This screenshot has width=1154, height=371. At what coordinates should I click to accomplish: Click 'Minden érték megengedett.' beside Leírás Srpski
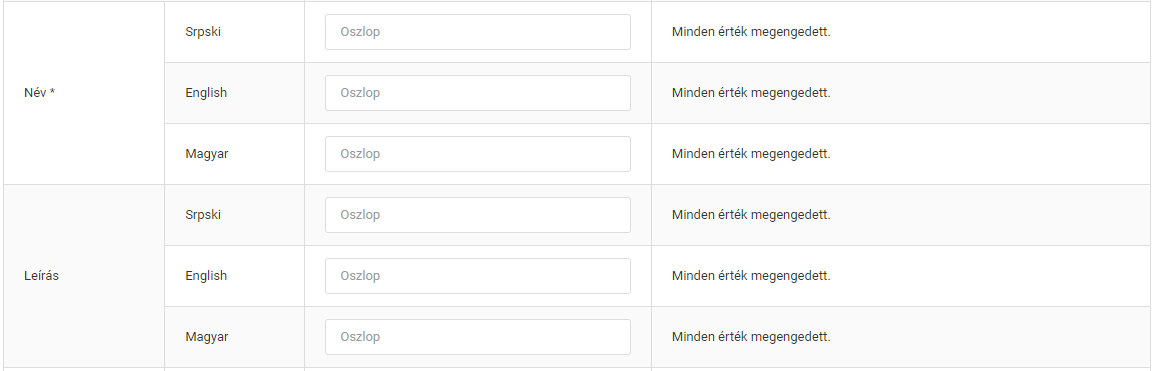pyautogui.click(x=751, y=215)
